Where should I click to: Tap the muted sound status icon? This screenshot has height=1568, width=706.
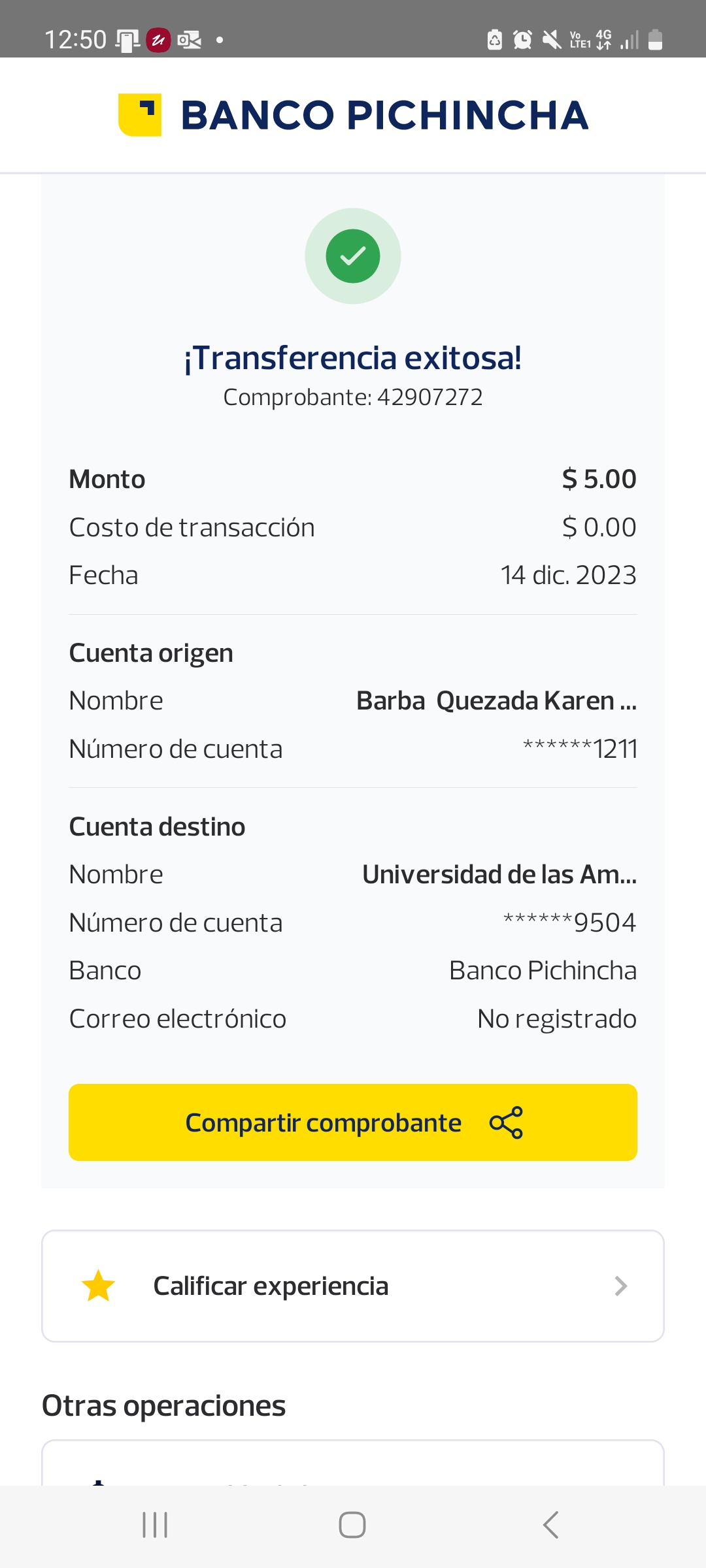tap(552, 40)
